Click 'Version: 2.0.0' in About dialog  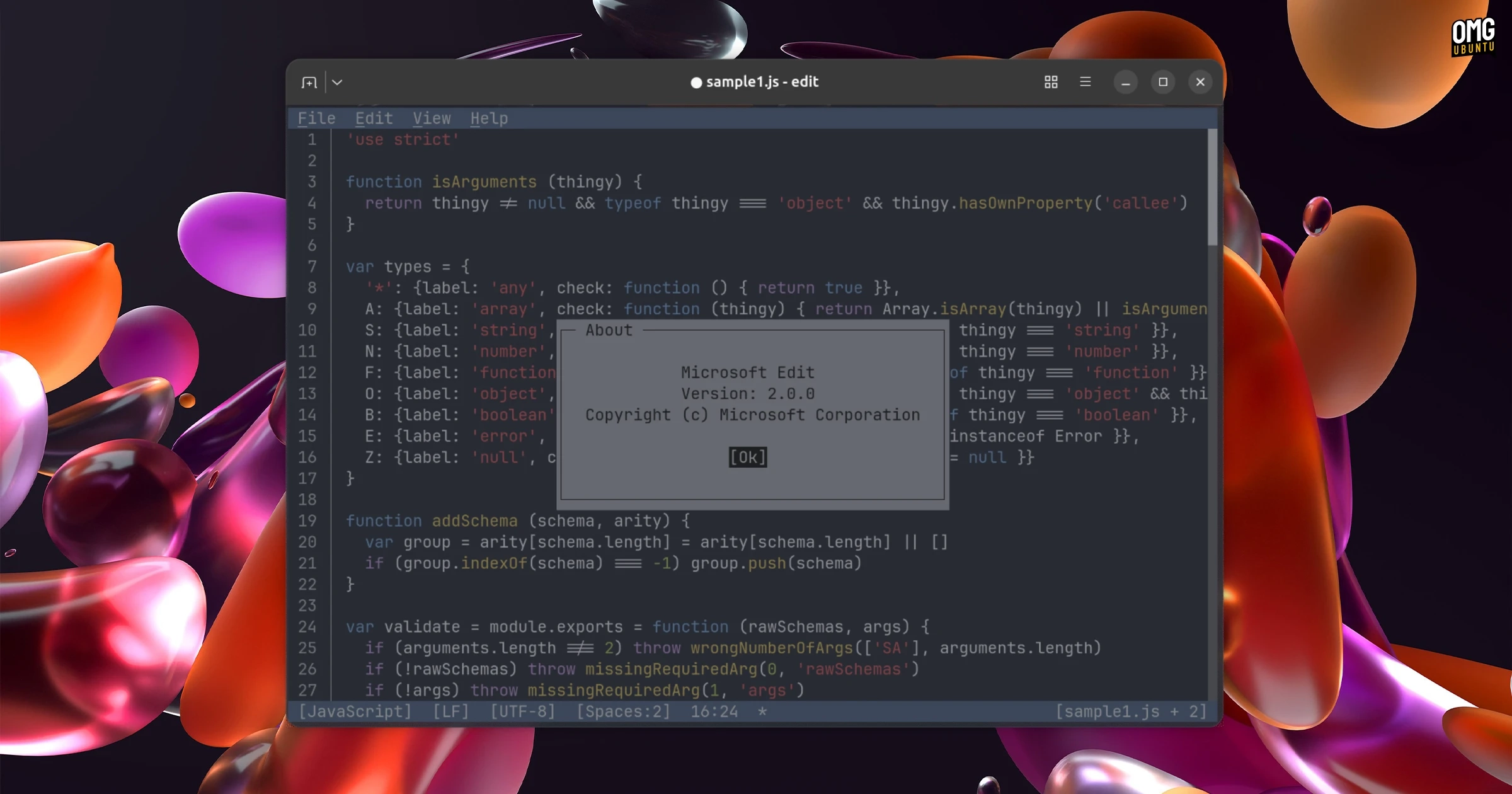[x=748, y=394]
